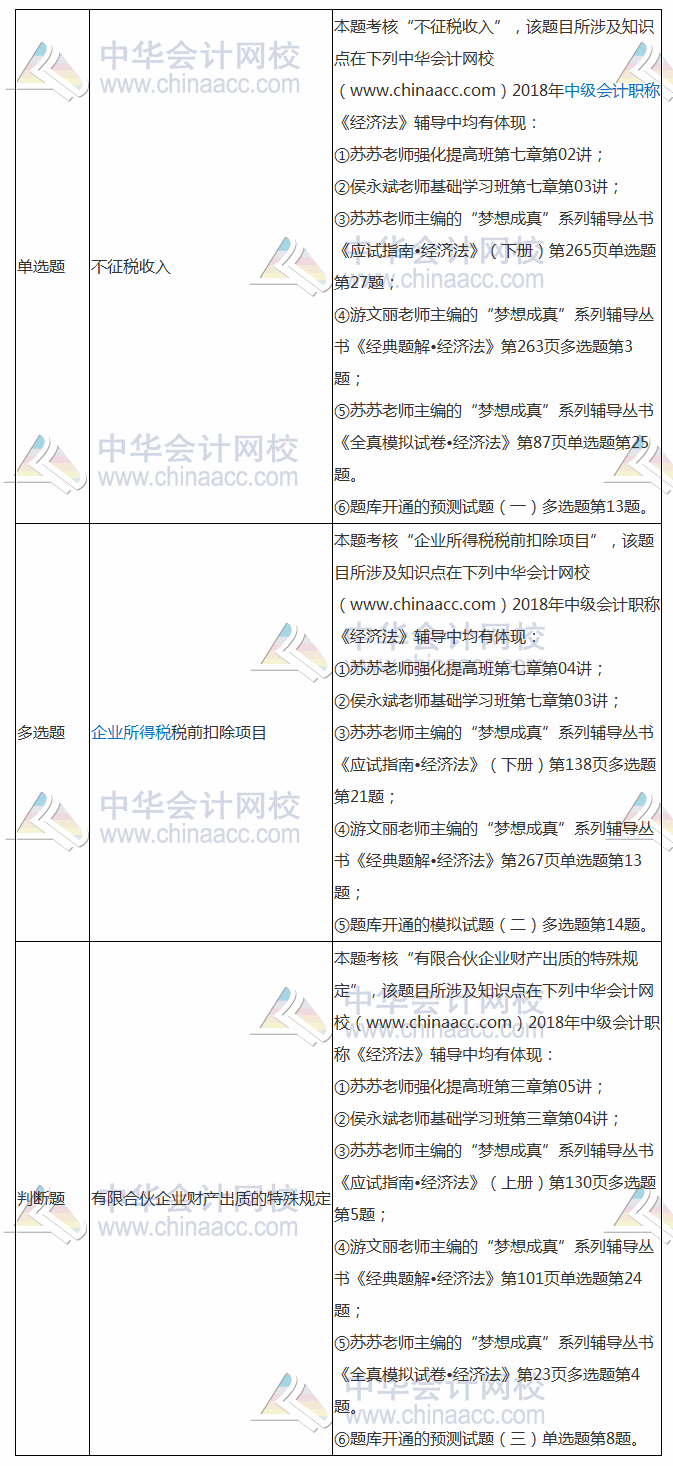The height and width of the screenshot is (1466, 673).
Task: Click the line mentioning 第87页单选题第25
Action: [492, 443]
